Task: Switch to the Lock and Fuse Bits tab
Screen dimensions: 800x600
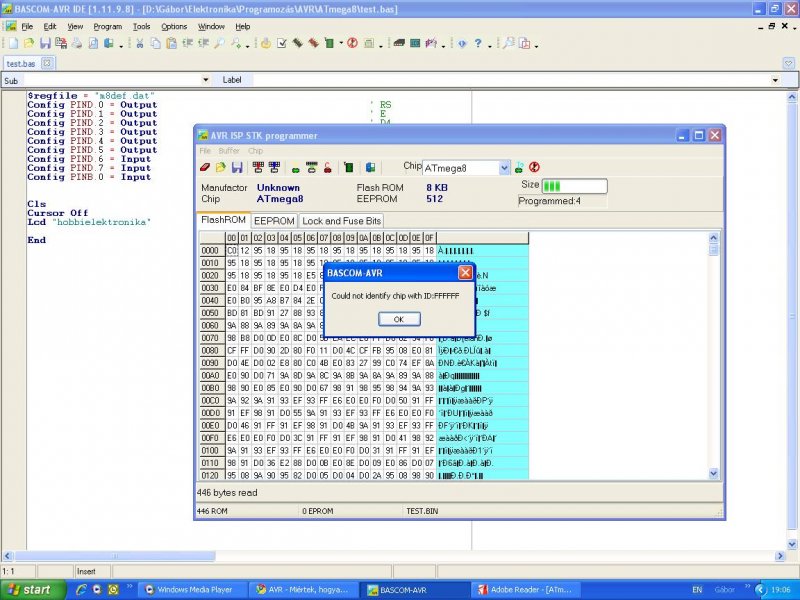Action: tap(341, 221)
